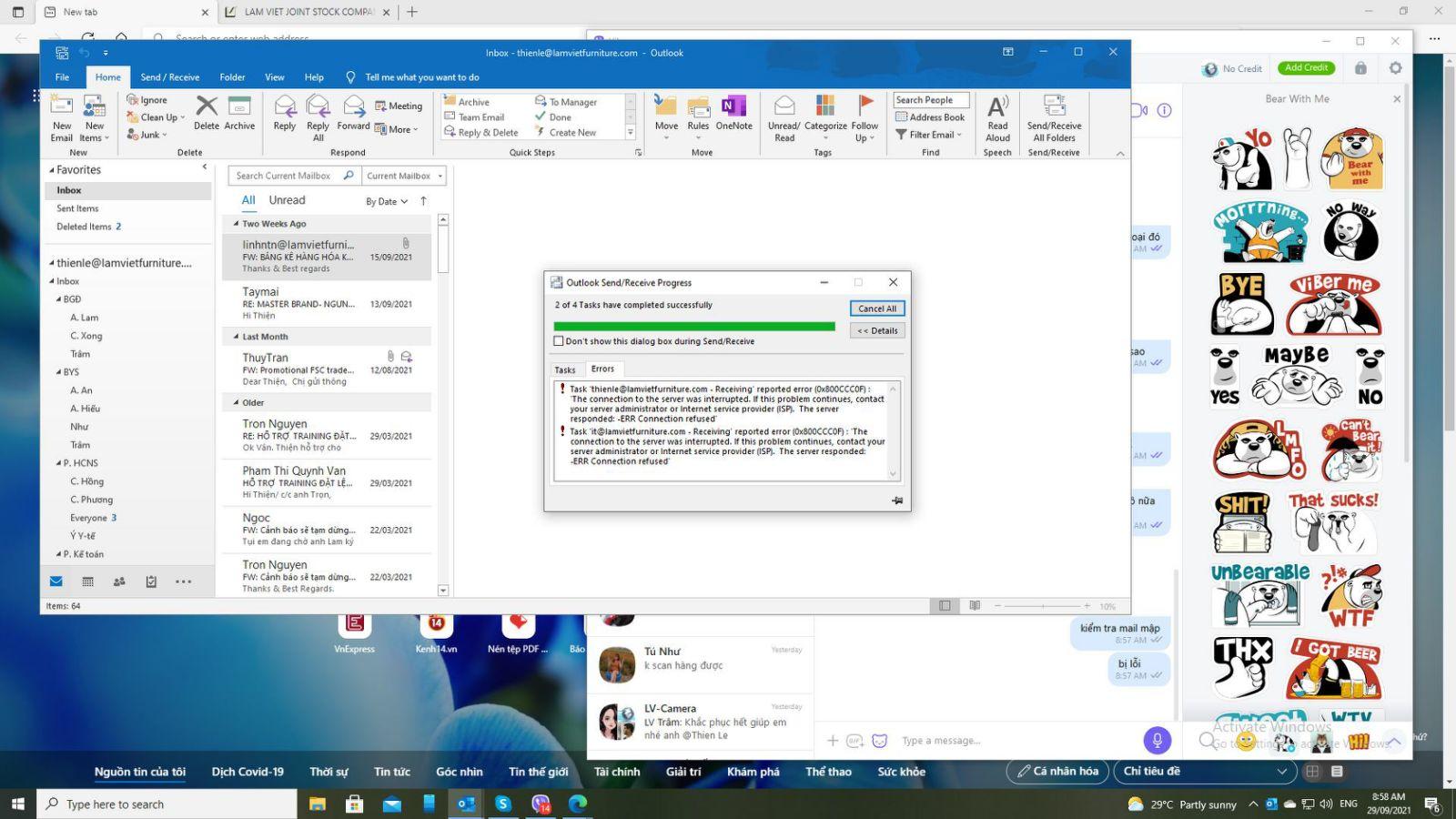
Task: Open the Categorize icon
Action: click(825, 106)
